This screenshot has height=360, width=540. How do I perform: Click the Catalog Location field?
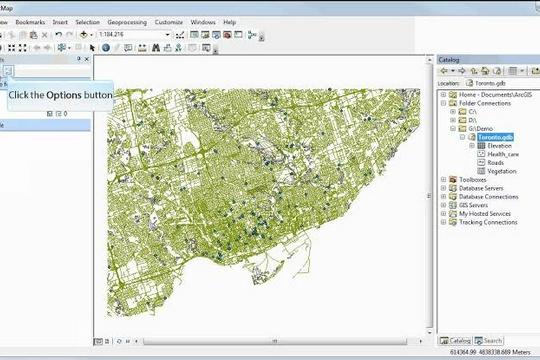[x=501, y=83]
